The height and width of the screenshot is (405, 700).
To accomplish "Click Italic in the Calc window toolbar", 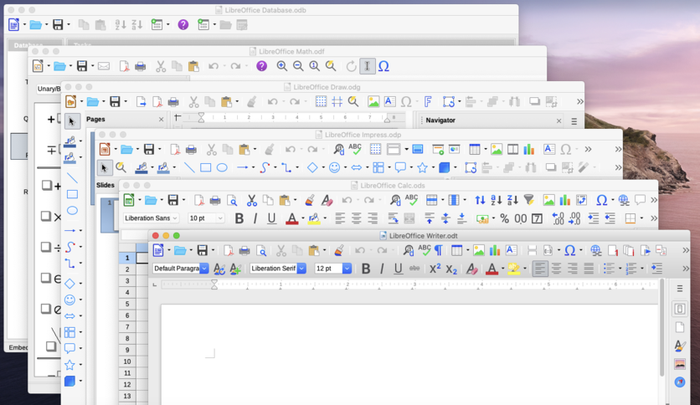I will click(255, 218).
